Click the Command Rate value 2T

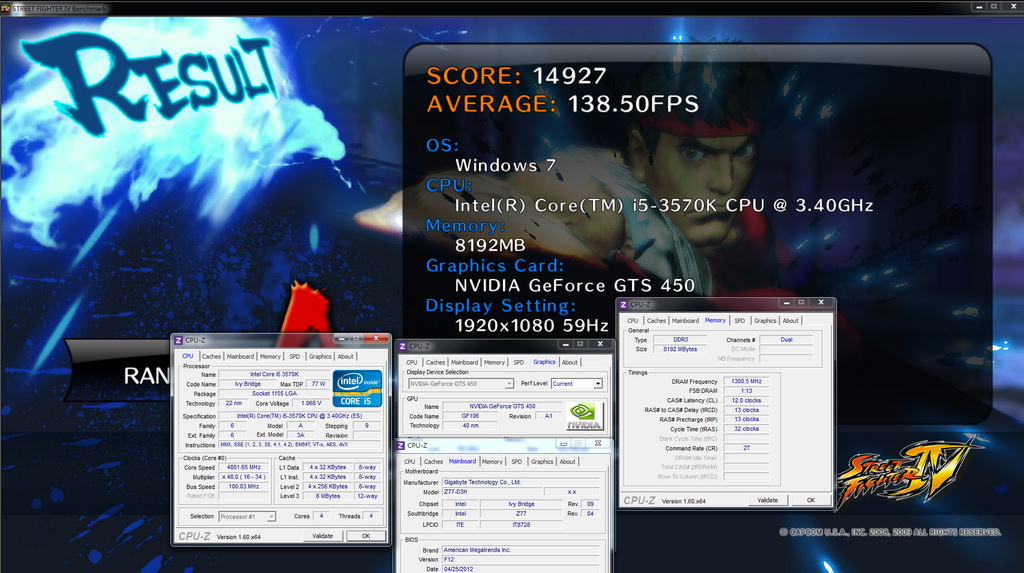[746, 448]
